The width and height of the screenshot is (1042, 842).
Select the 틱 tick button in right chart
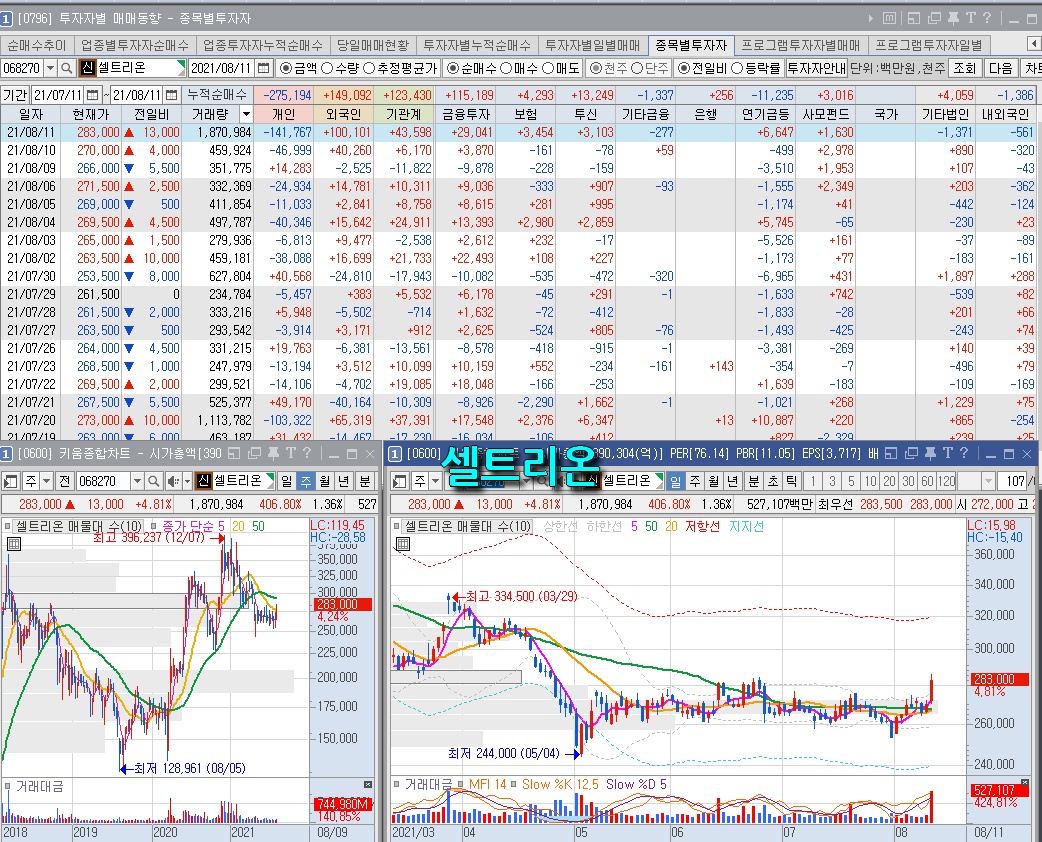click(791, 480)
